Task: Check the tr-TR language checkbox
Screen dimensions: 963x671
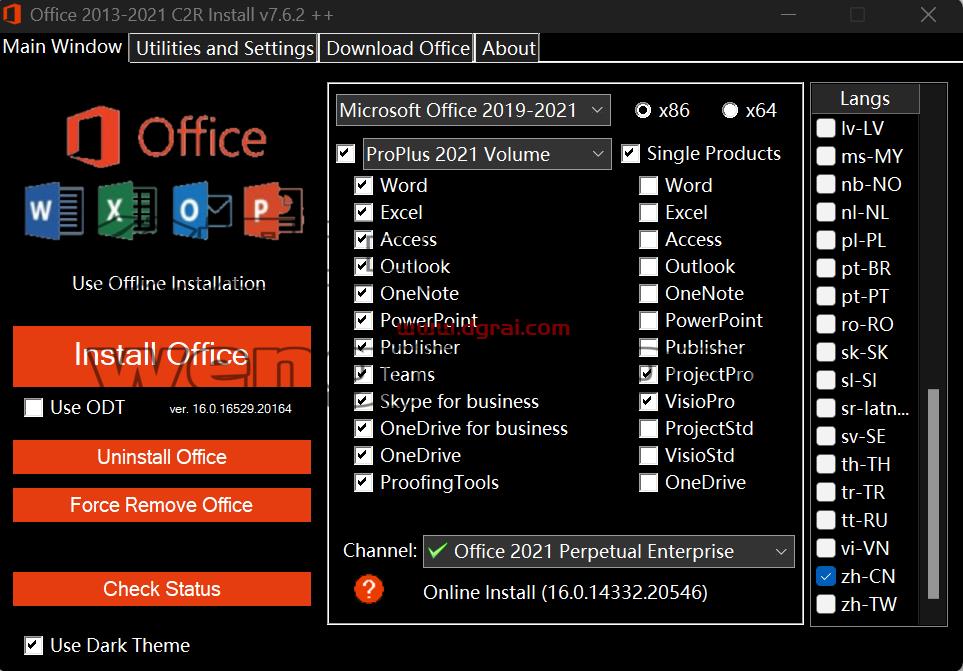Action: (x=826, y=492)
